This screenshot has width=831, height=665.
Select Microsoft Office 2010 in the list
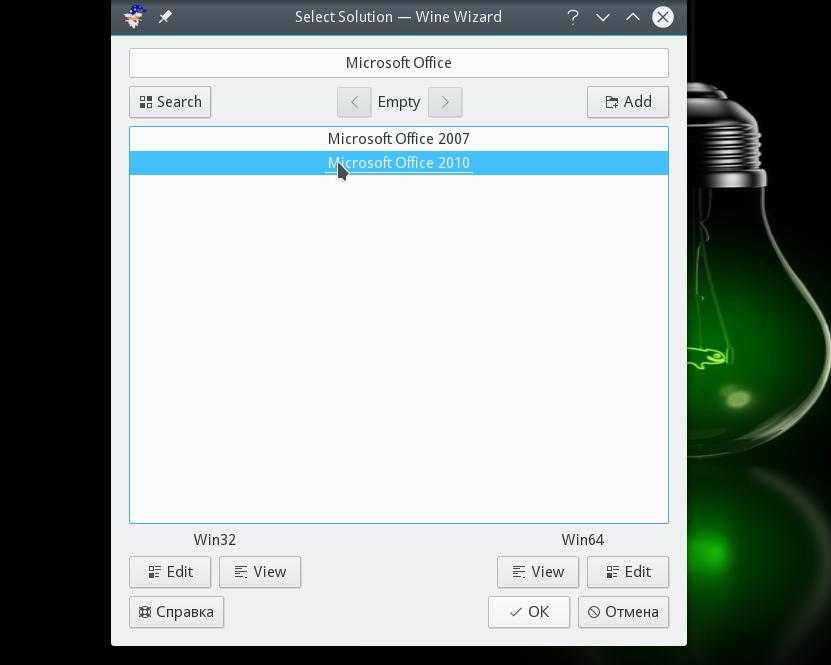(399, 163)
